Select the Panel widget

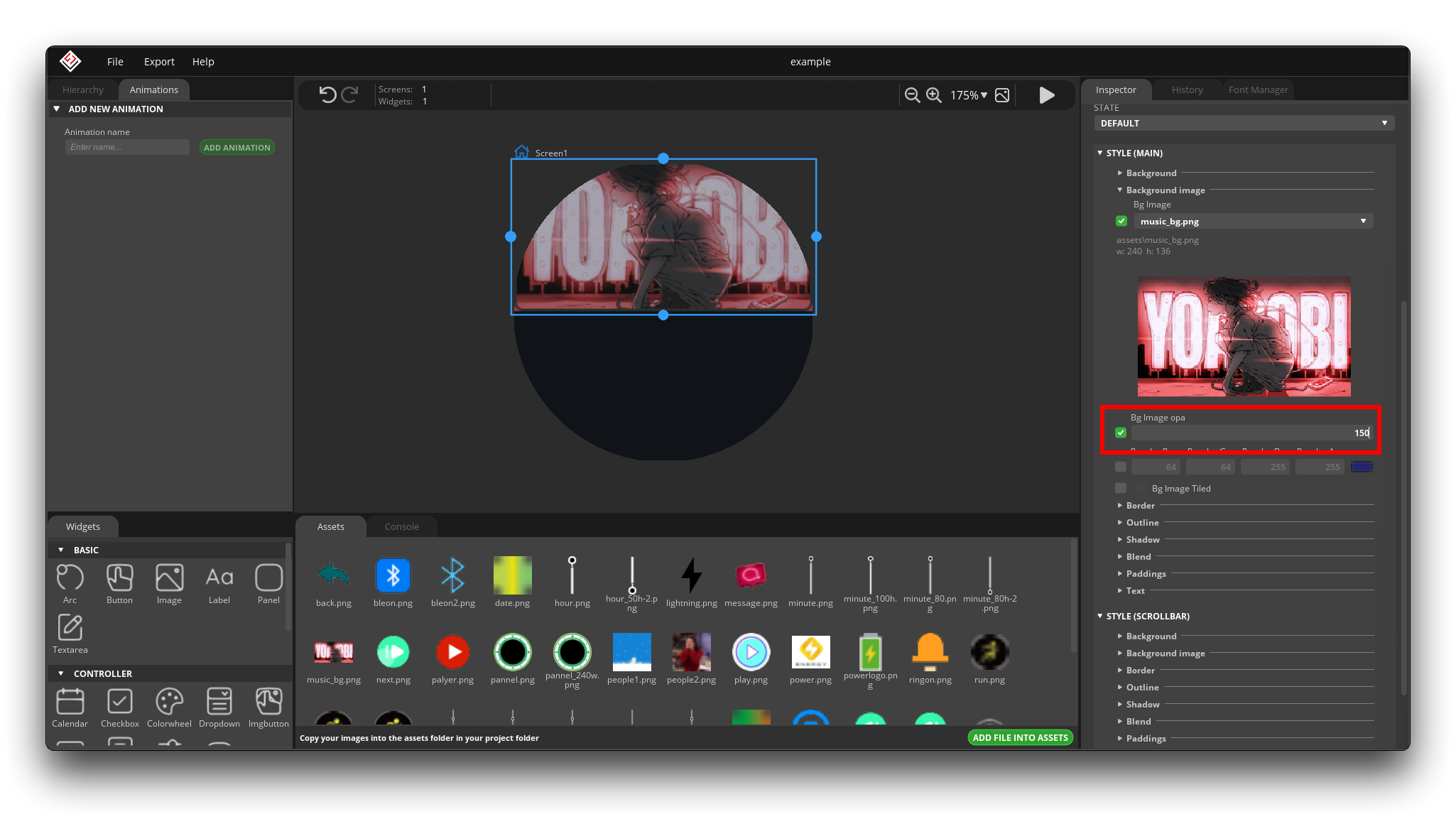268,584
